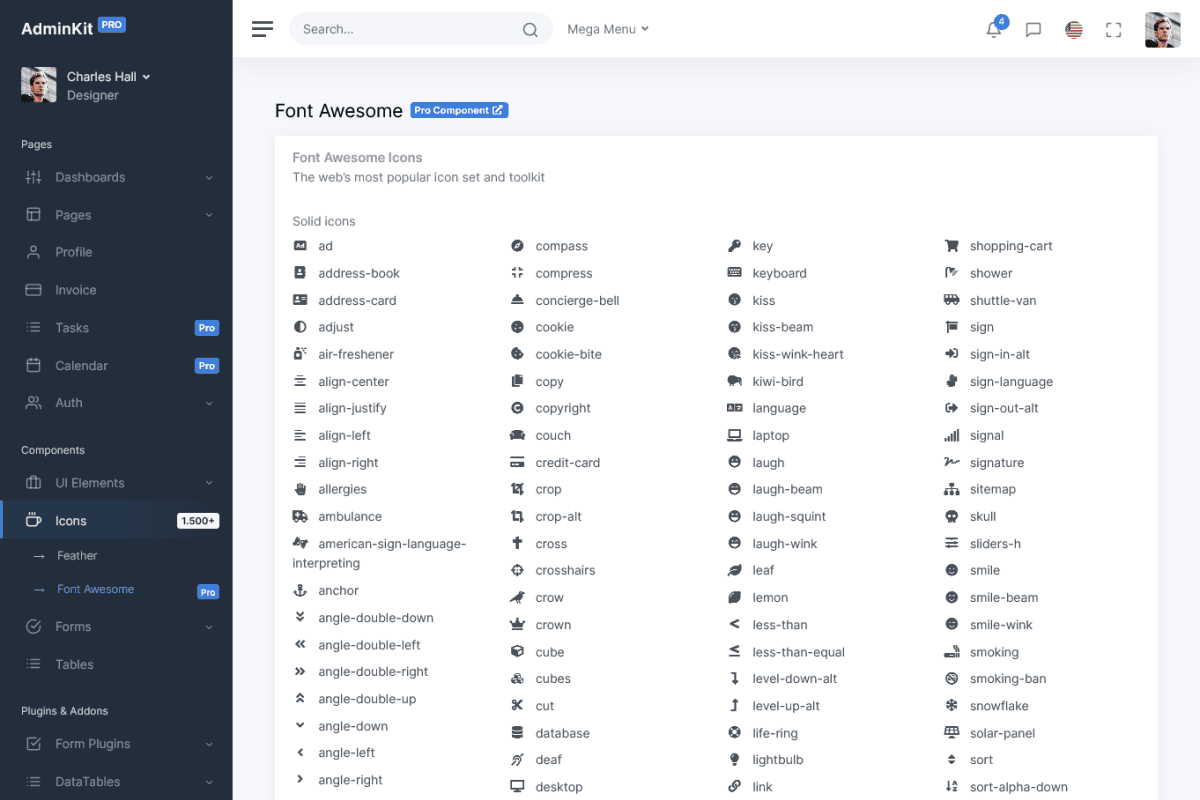Click the 'sort-alpha-down' label
The height and width of the screenshot is (800, 1200).
pos(1019,787)
